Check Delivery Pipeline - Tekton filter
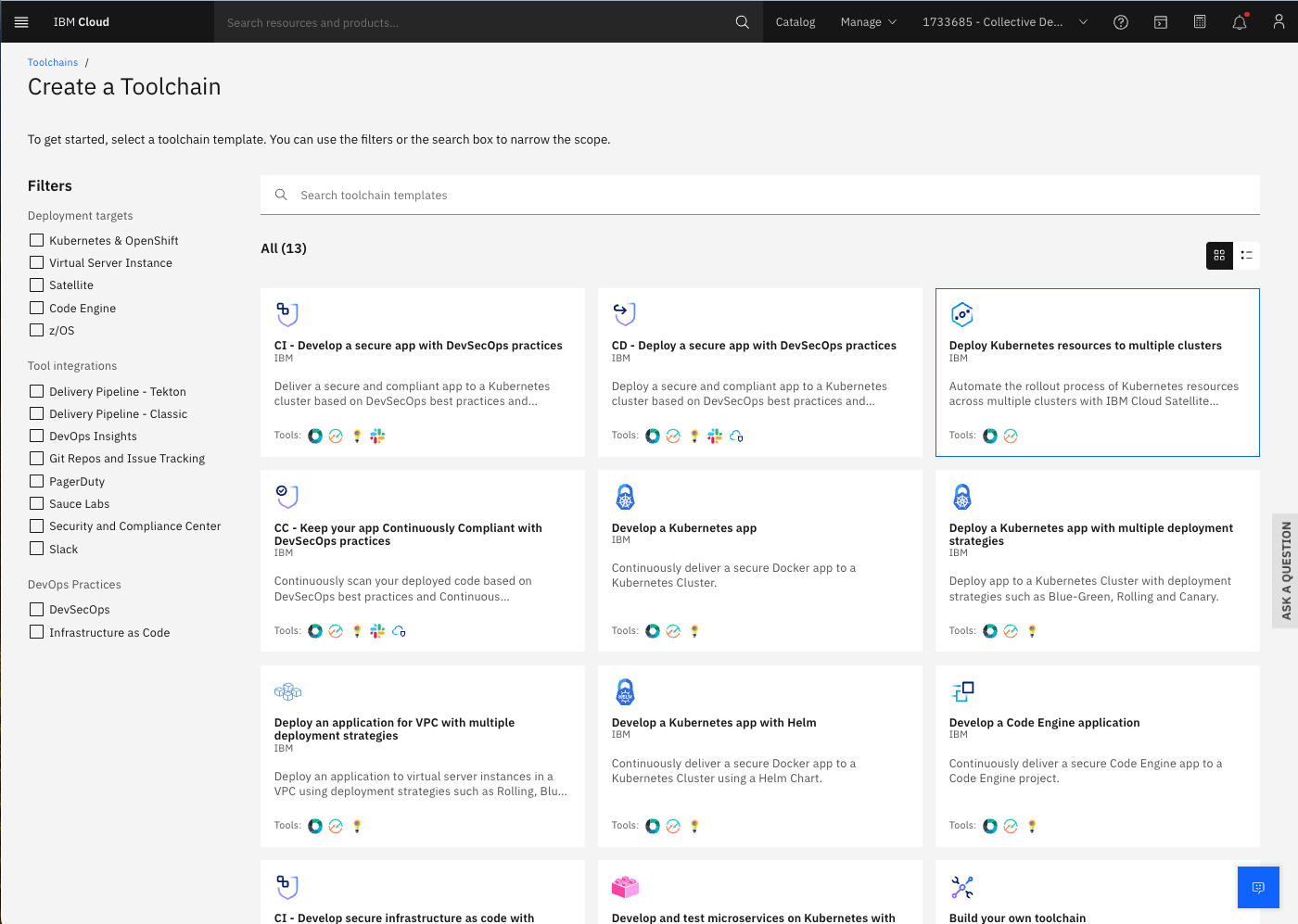The image size is (1298, 924). coord(37,391)
